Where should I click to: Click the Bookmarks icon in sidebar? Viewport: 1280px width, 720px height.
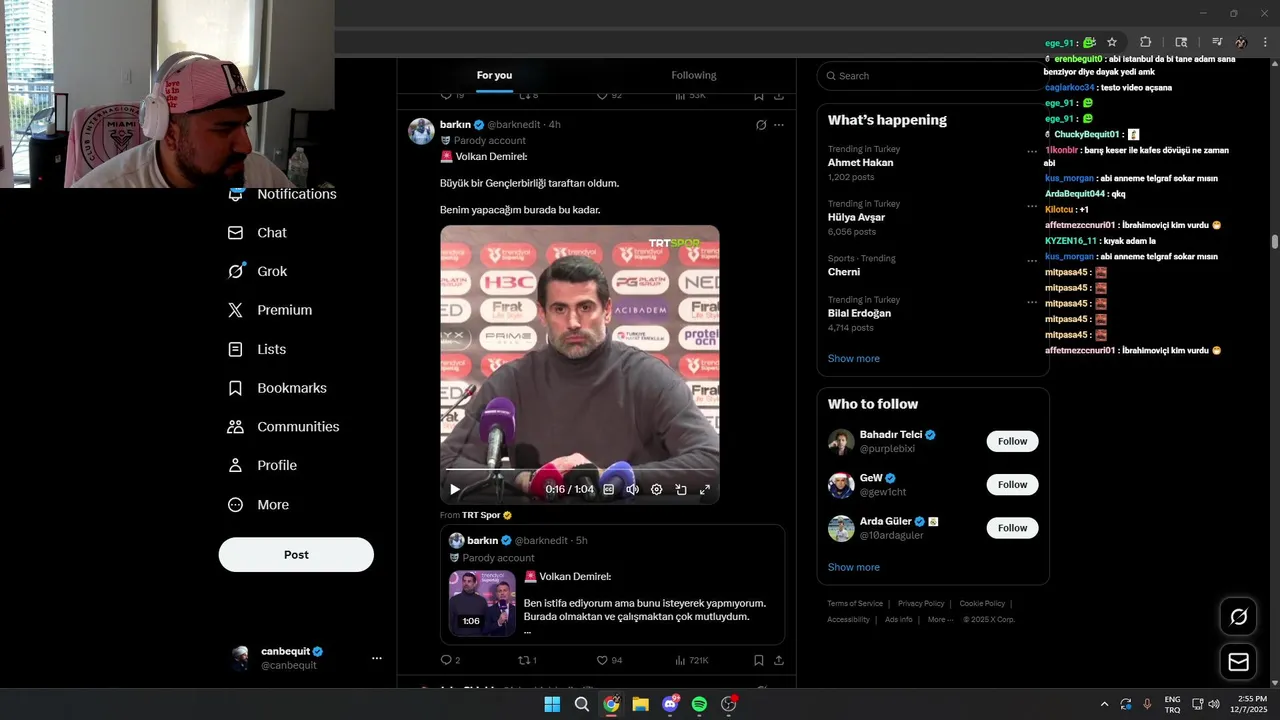point(236,388)
